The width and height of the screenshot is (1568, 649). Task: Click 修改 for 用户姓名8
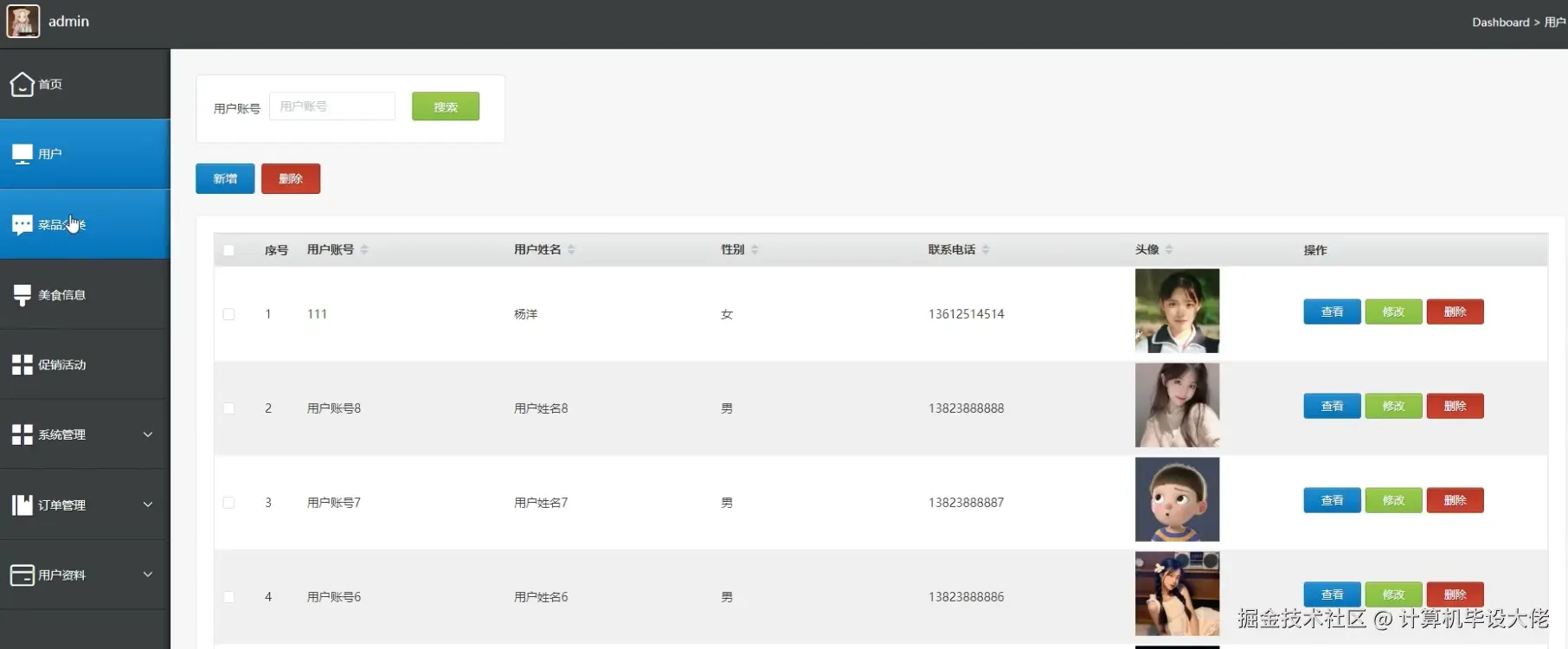coord(1393,406)
